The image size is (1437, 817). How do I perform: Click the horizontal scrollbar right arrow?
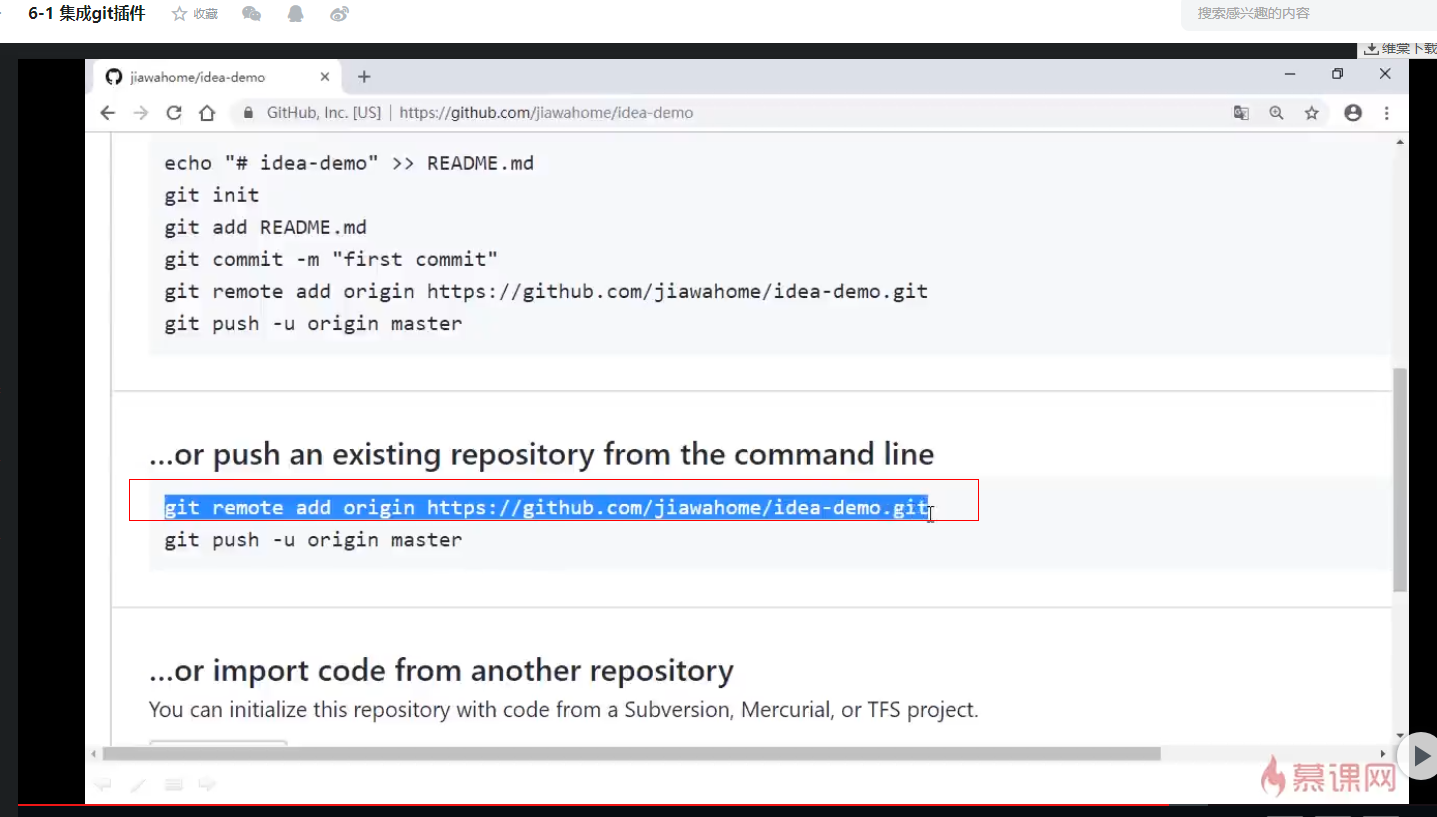[x=1384, y=753]
